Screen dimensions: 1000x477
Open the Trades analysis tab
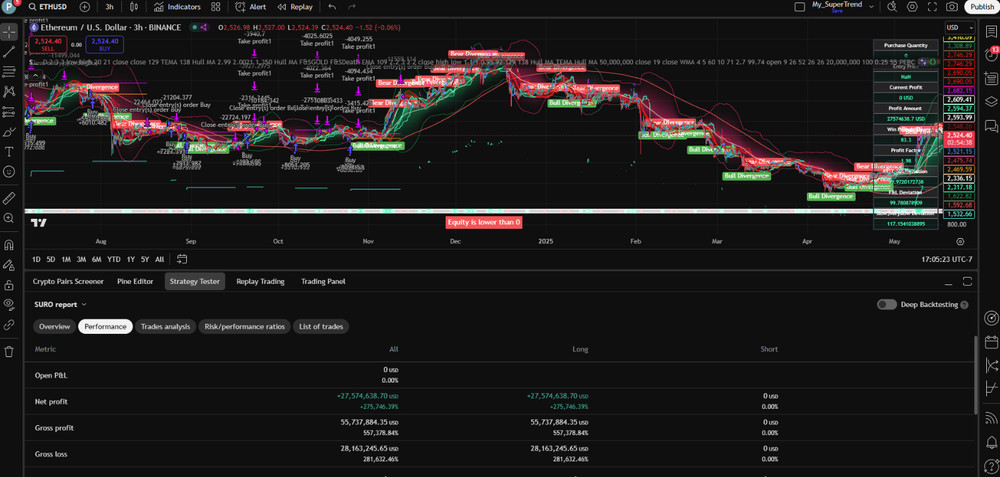(165, 327)
